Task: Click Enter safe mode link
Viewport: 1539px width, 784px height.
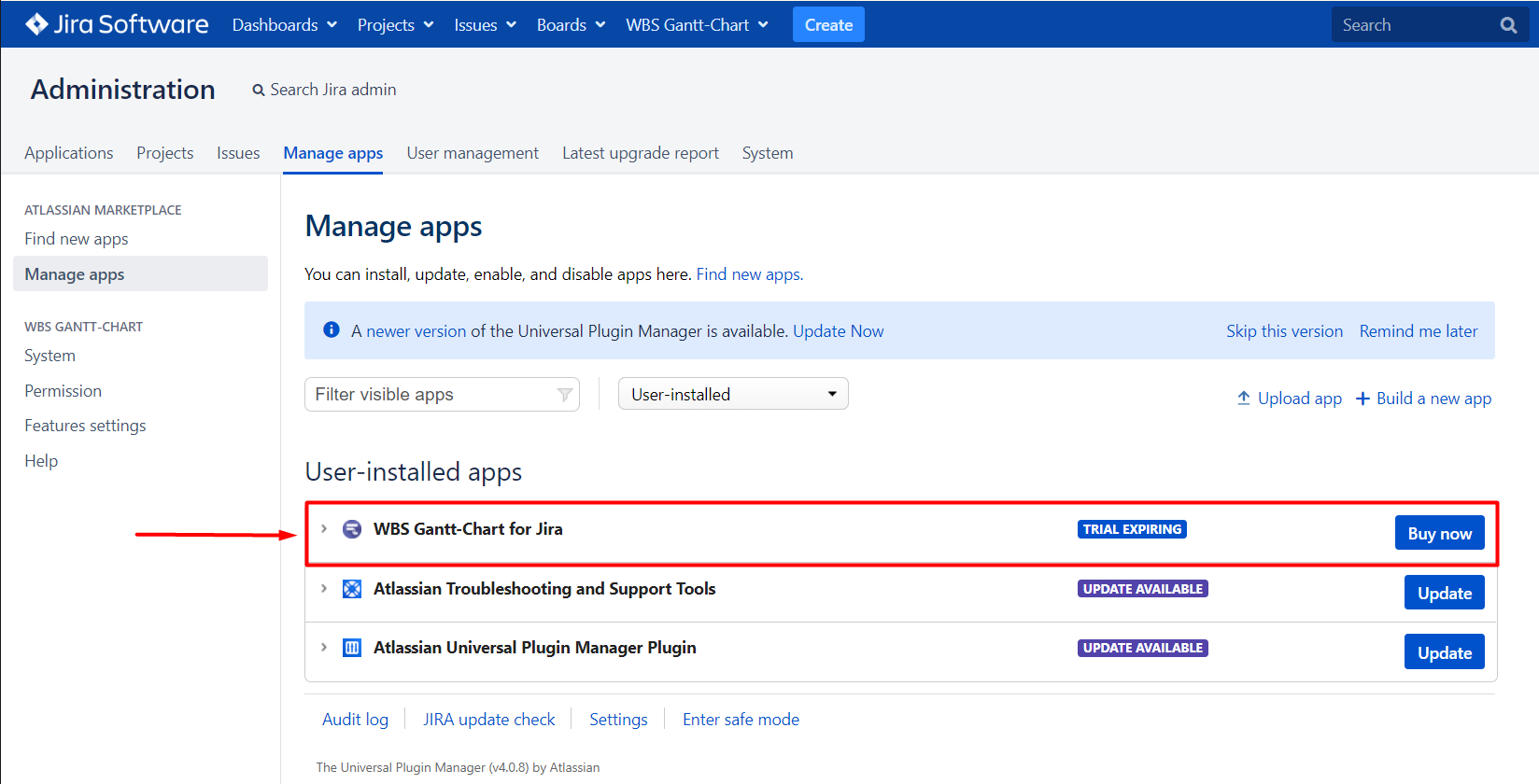Action: coord(741,720)
